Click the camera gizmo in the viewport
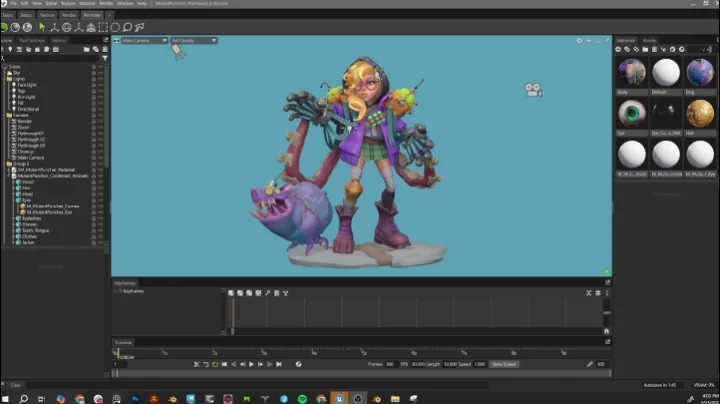This screenshot has width=720, height=404. (534, 90)
